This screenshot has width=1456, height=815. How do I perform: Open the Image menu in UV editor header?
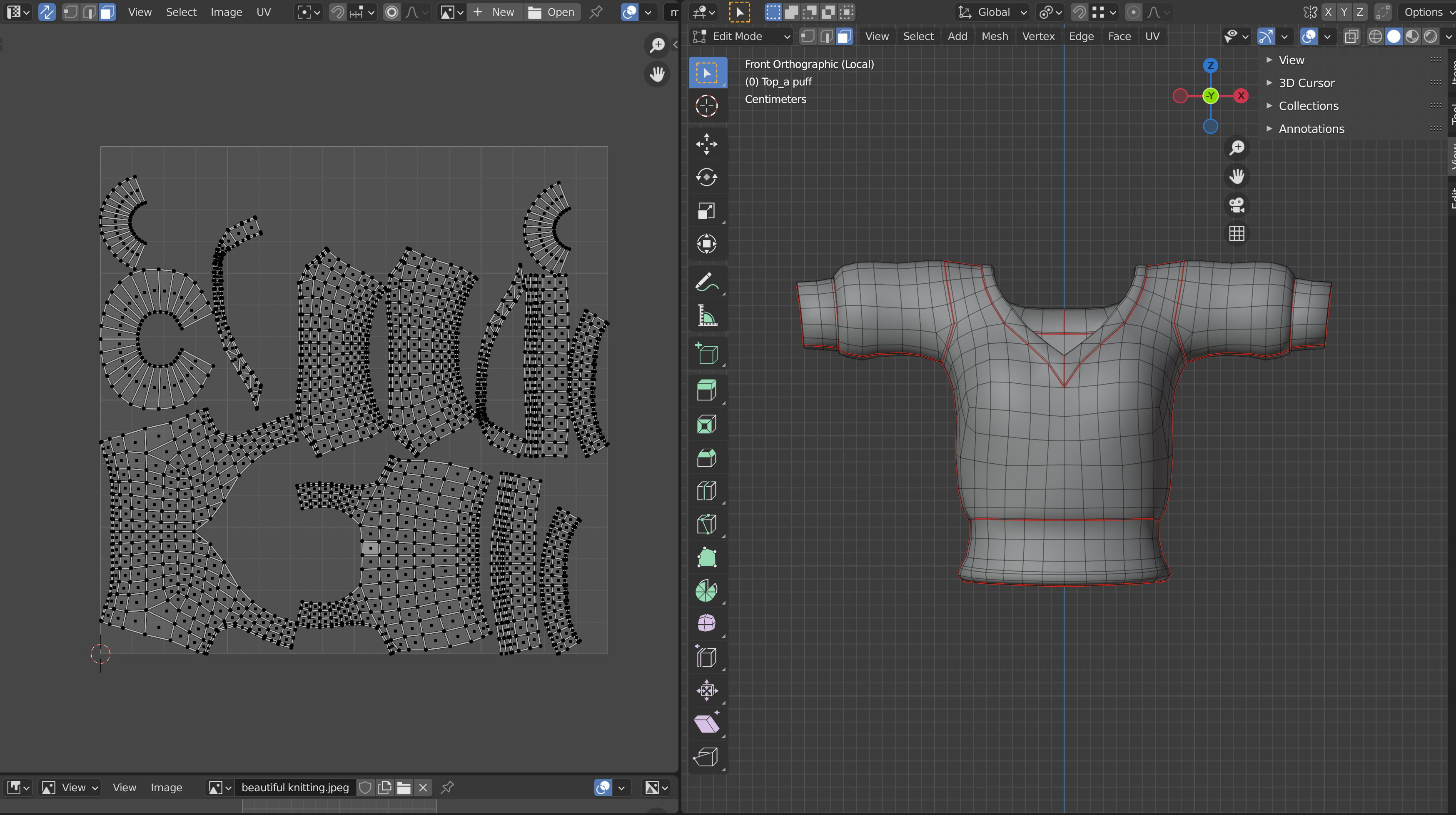point(226,12)
